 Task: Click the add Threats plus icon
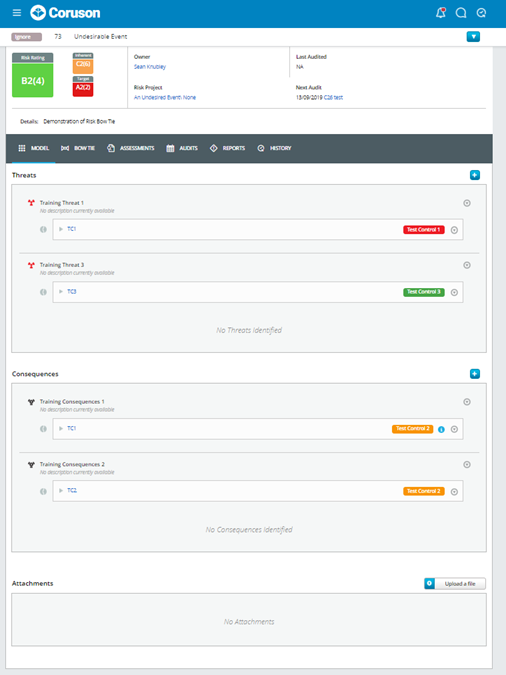tap(475, 175)
